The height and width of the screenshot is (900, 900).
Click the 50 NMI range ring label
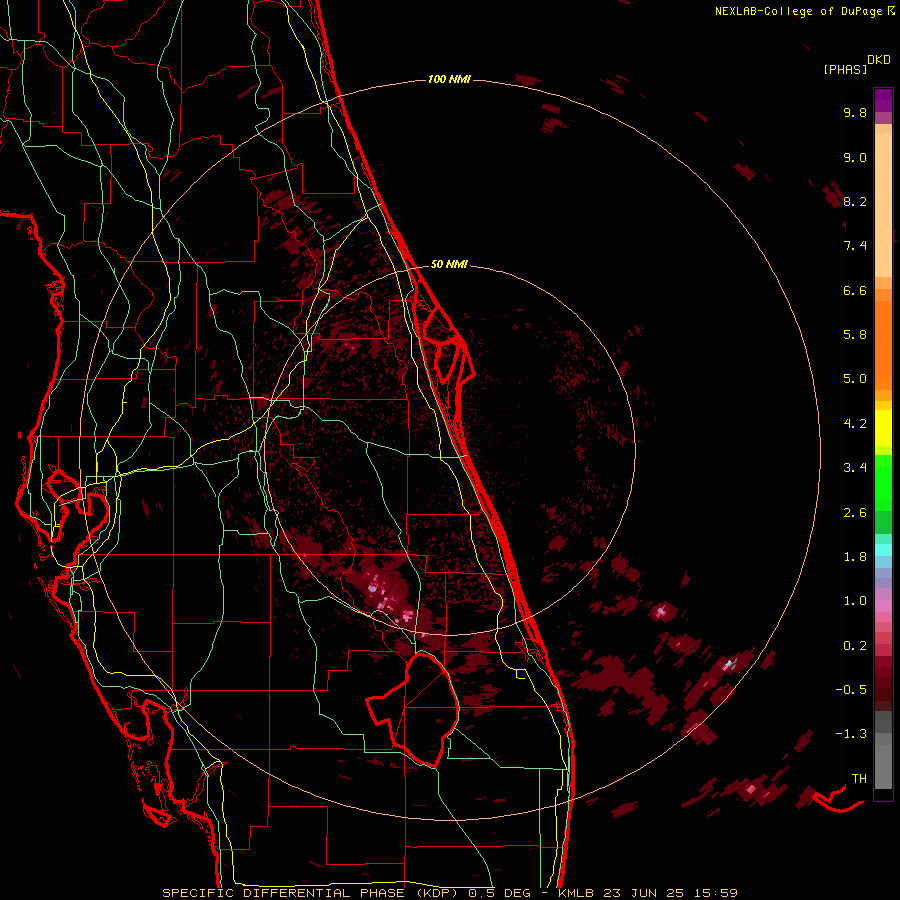449,265
